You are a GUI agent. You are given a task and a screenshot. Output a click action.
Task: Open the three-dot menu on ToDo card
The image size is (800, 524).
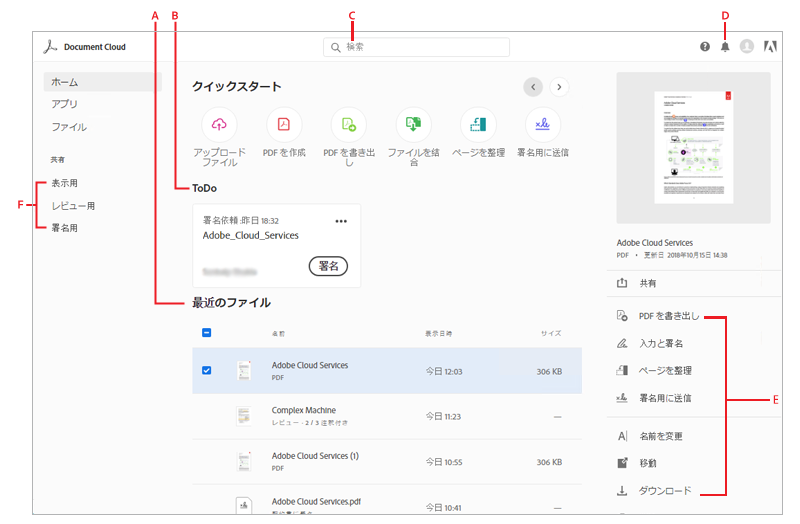coord(341,221)
